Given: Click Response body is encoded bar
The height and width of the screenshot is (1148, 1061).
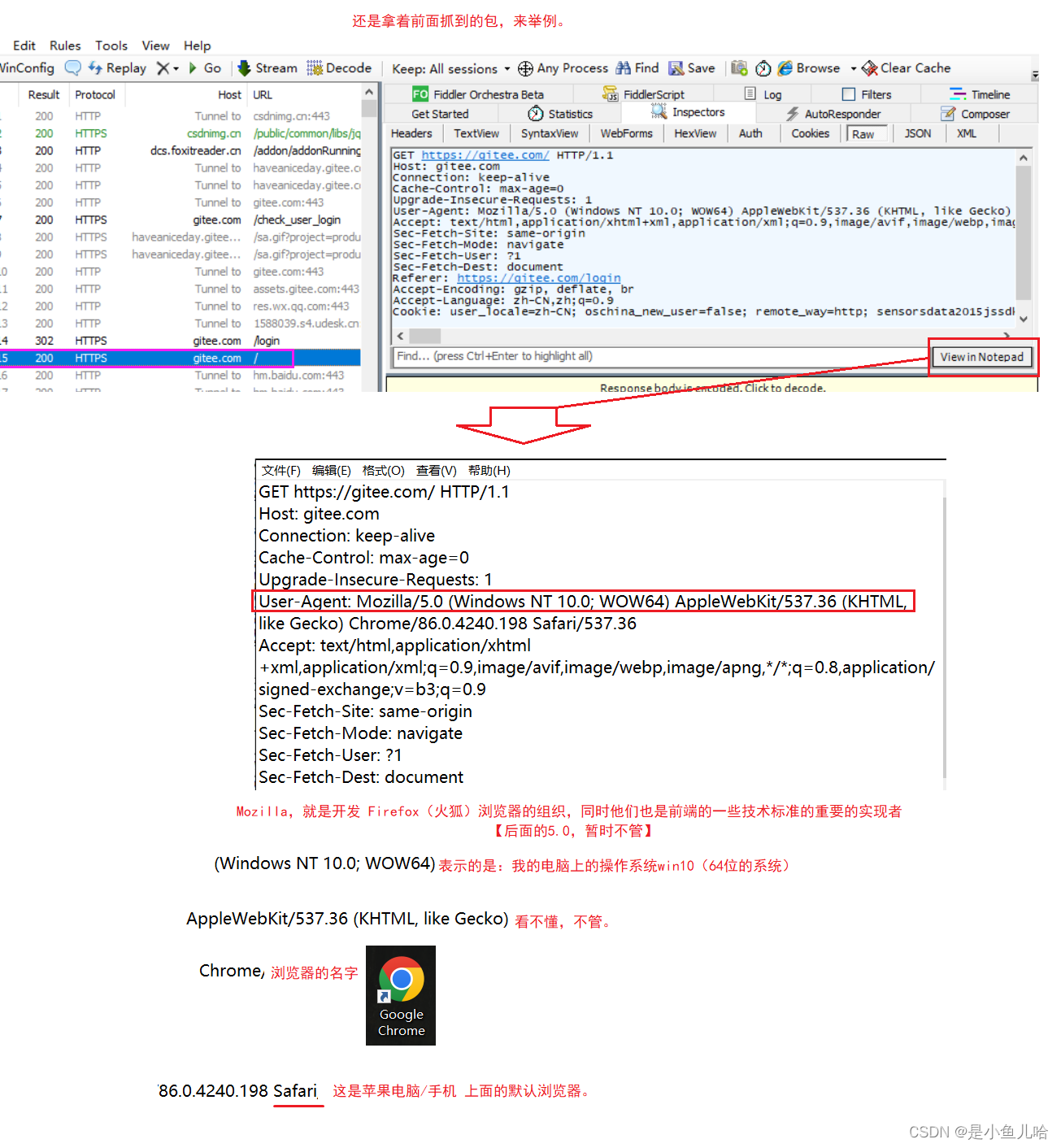Looking at the screenshot, I should pyautogui.click(x=712, y=385).
